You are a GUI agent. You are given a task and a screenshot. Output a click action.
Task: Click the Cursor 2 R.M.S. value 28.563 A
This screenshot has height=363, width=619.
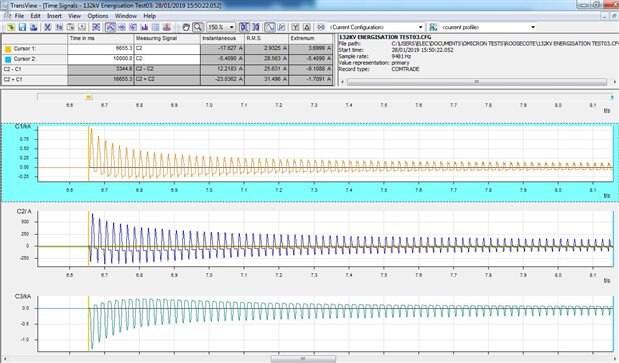click(266, 59)
